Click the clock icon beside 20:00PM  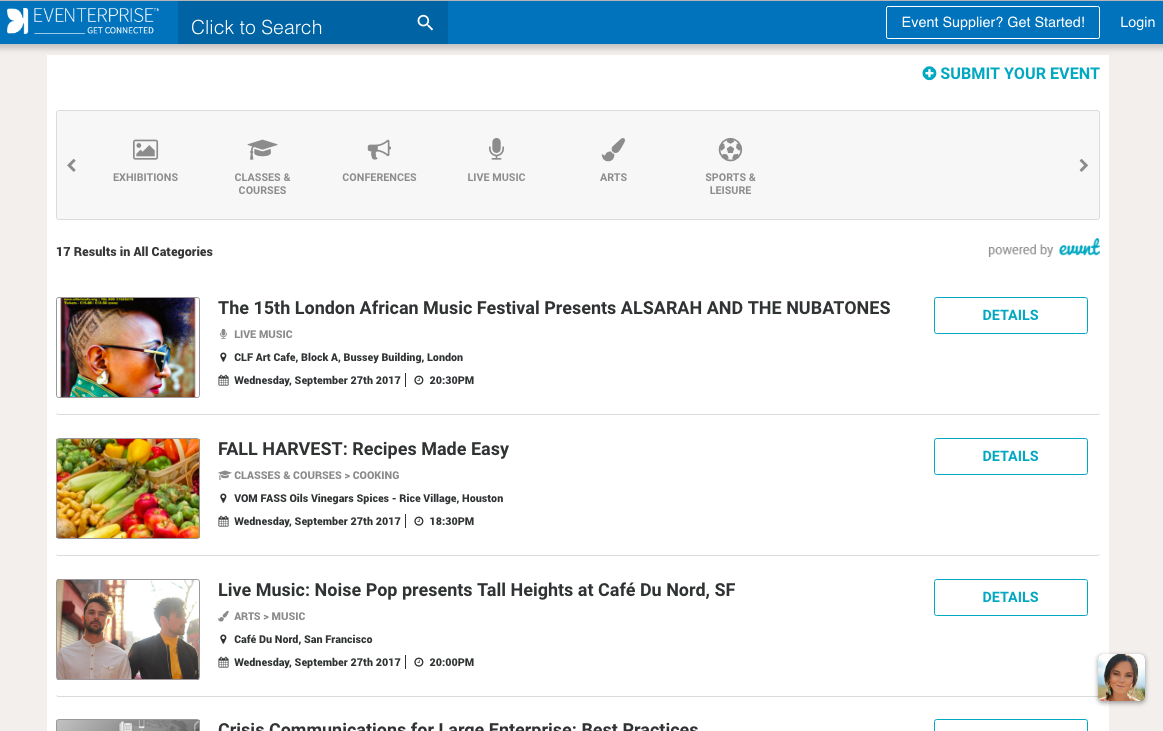419,662
